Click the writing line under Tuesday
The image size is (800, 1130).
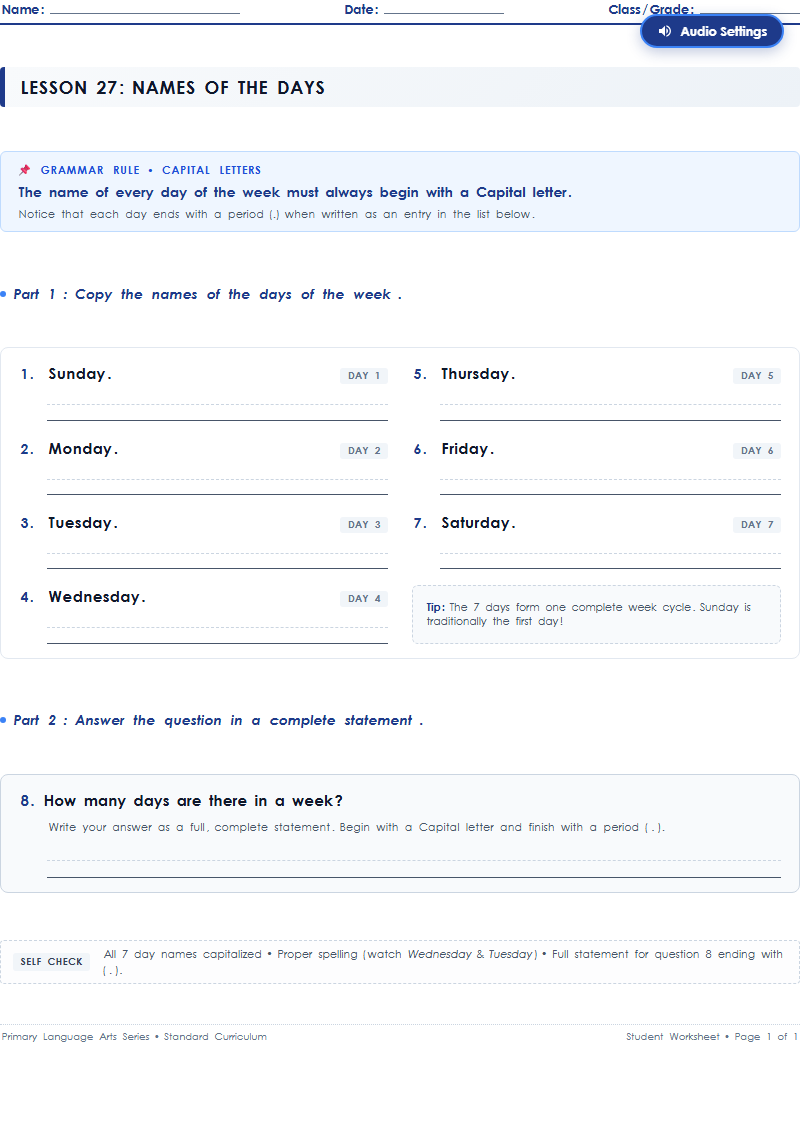217,561
